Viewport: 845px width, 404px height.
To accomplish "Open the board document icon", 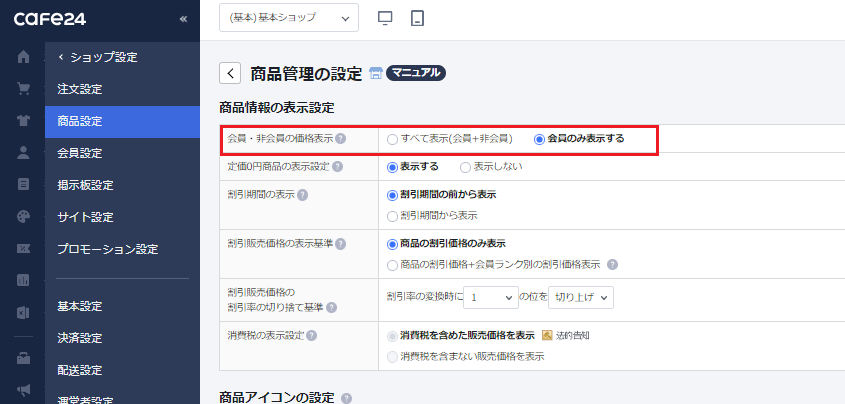I will pos(23,184).
